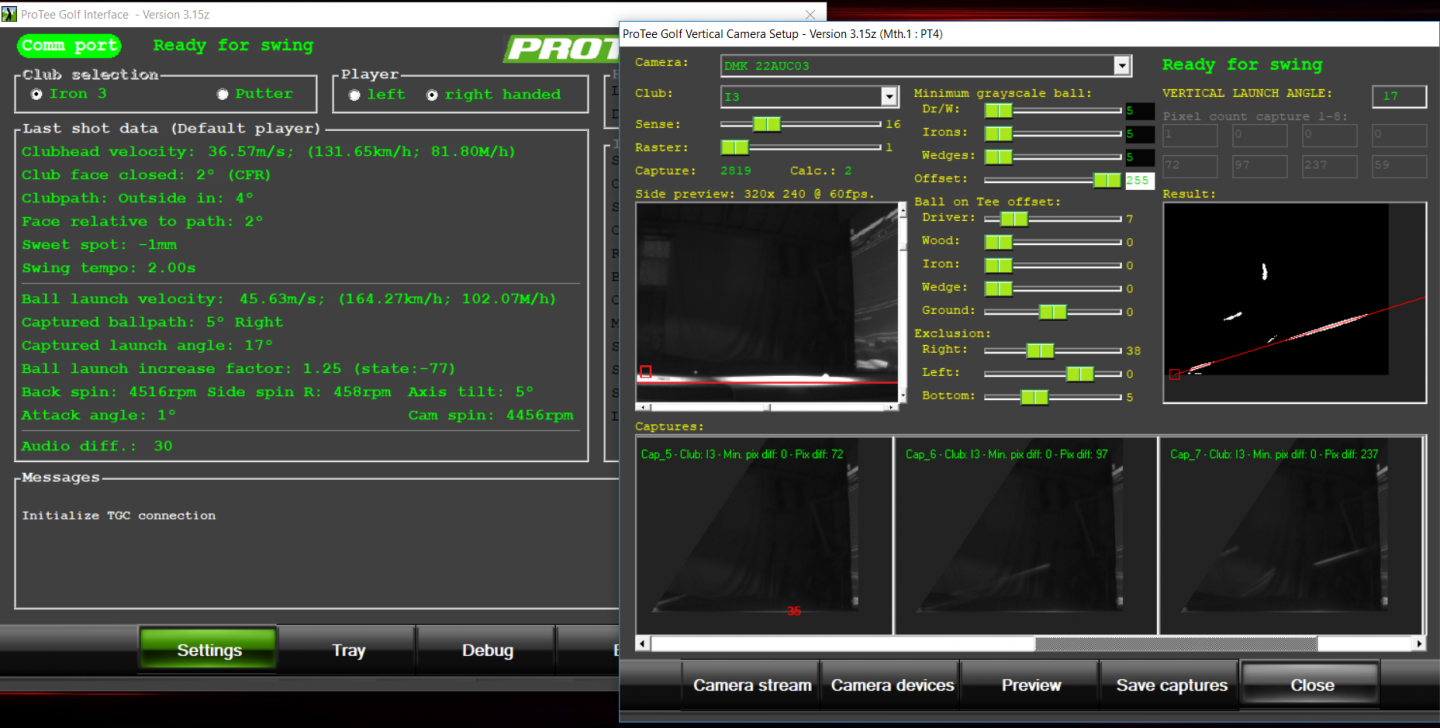Click the Wood tee offset slider
Screen dimensions: 1440x728
(x=998, y=241)
